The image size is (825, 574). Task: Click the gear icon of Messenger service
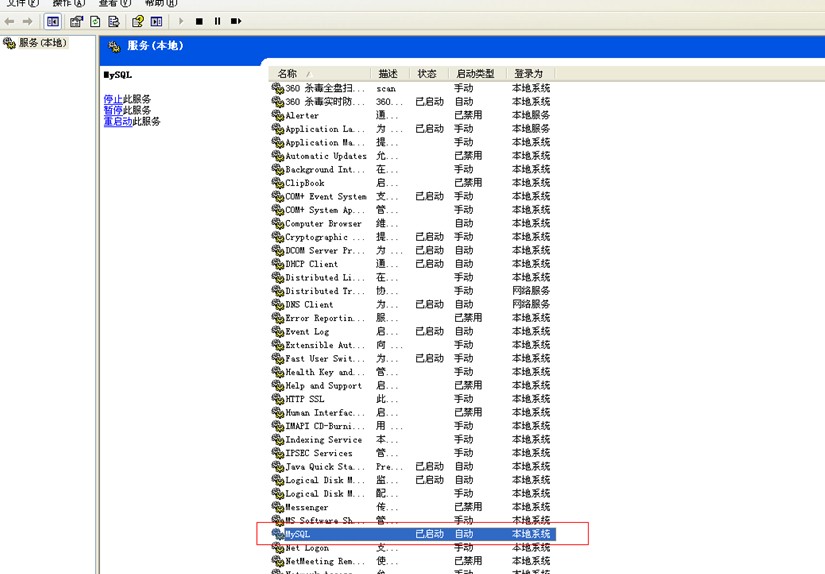(277, 507)
